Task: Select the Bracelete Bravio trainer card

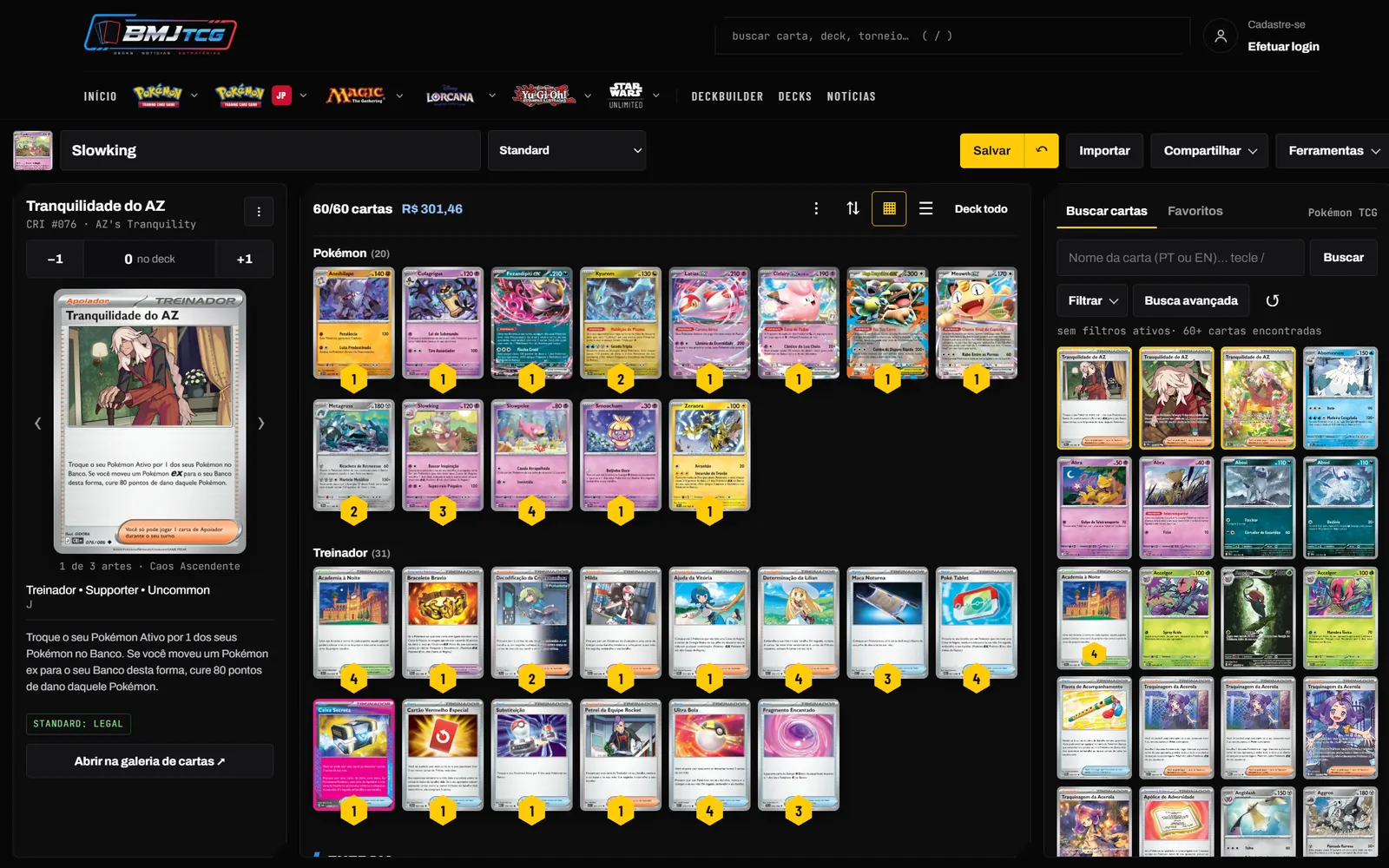Action: [443, 622]
